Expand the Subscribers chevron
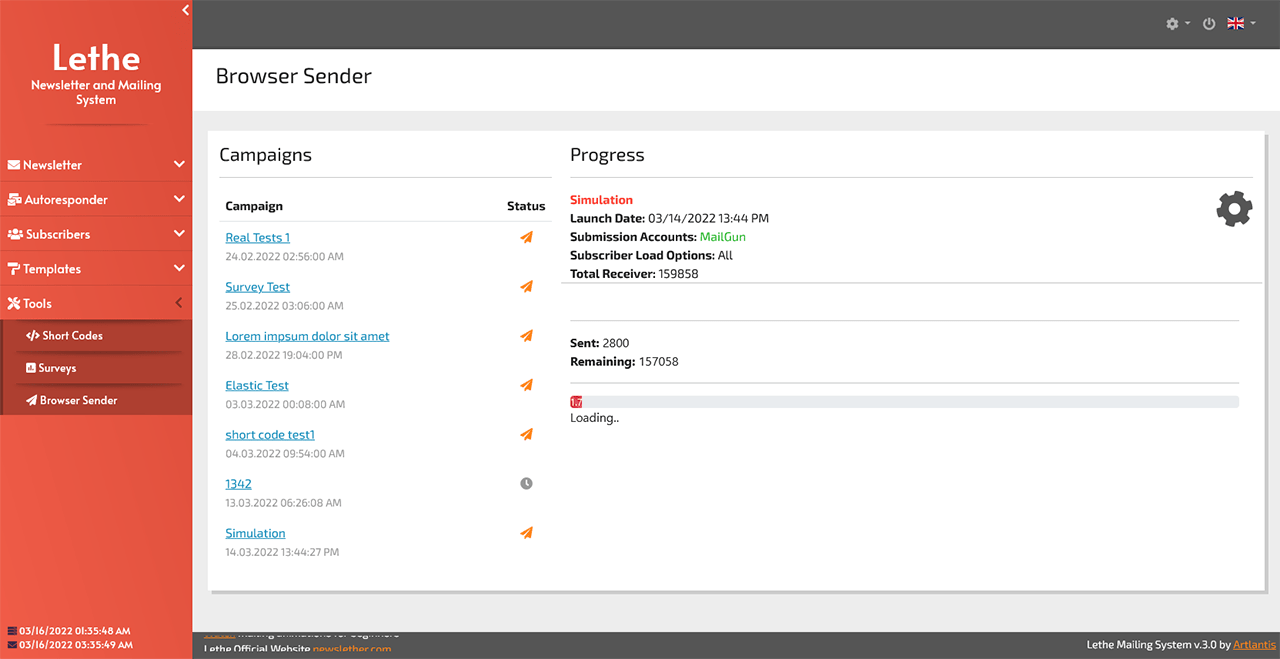Image resolution: width=1280 pixels, height=659 pixels. [x=179, y=233]
